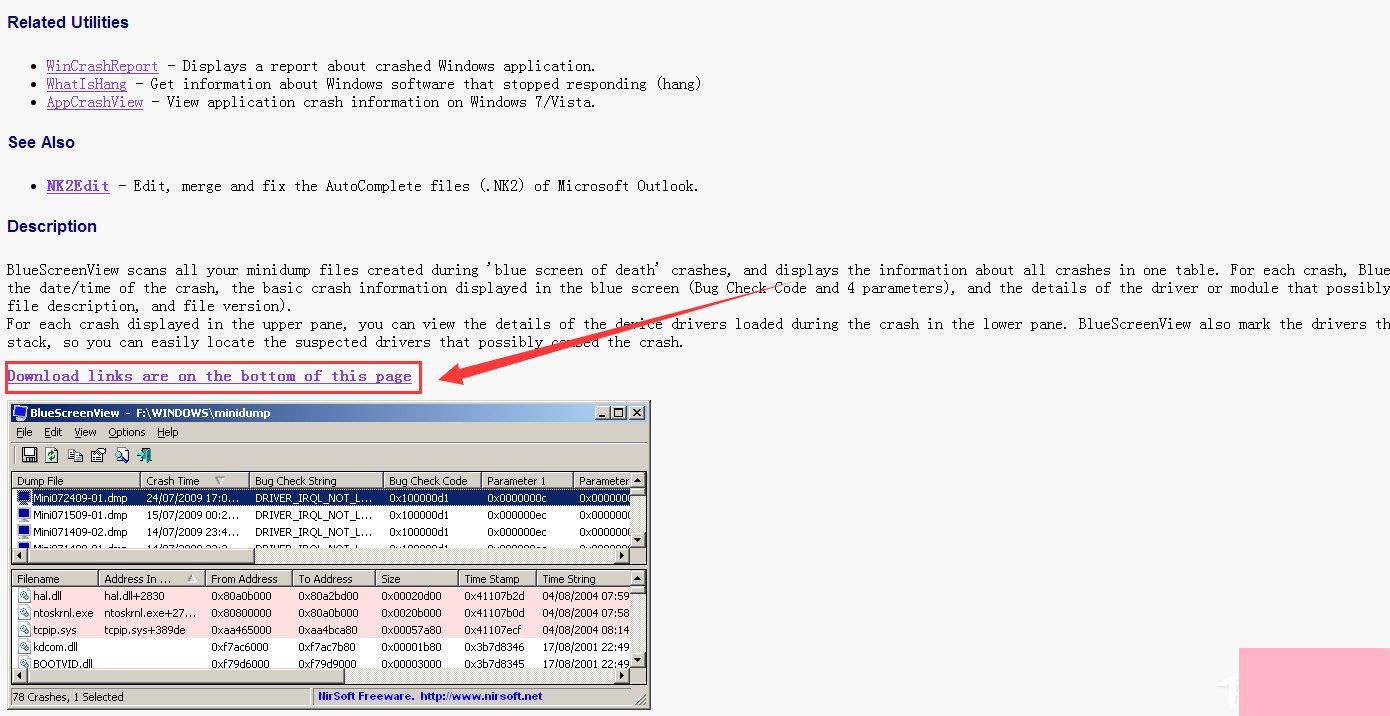Viewport: 1390px width, 716px height.
Task: Click lower pane vertical scrollbar down arrow
Action: coord(638,661)
